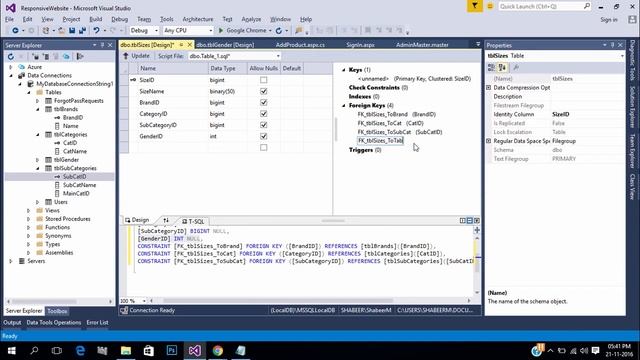Click the Azure cloud icon in Server Explorer toolbar
The height and width of the screenshot is (360, 640).
pos(66,56)
